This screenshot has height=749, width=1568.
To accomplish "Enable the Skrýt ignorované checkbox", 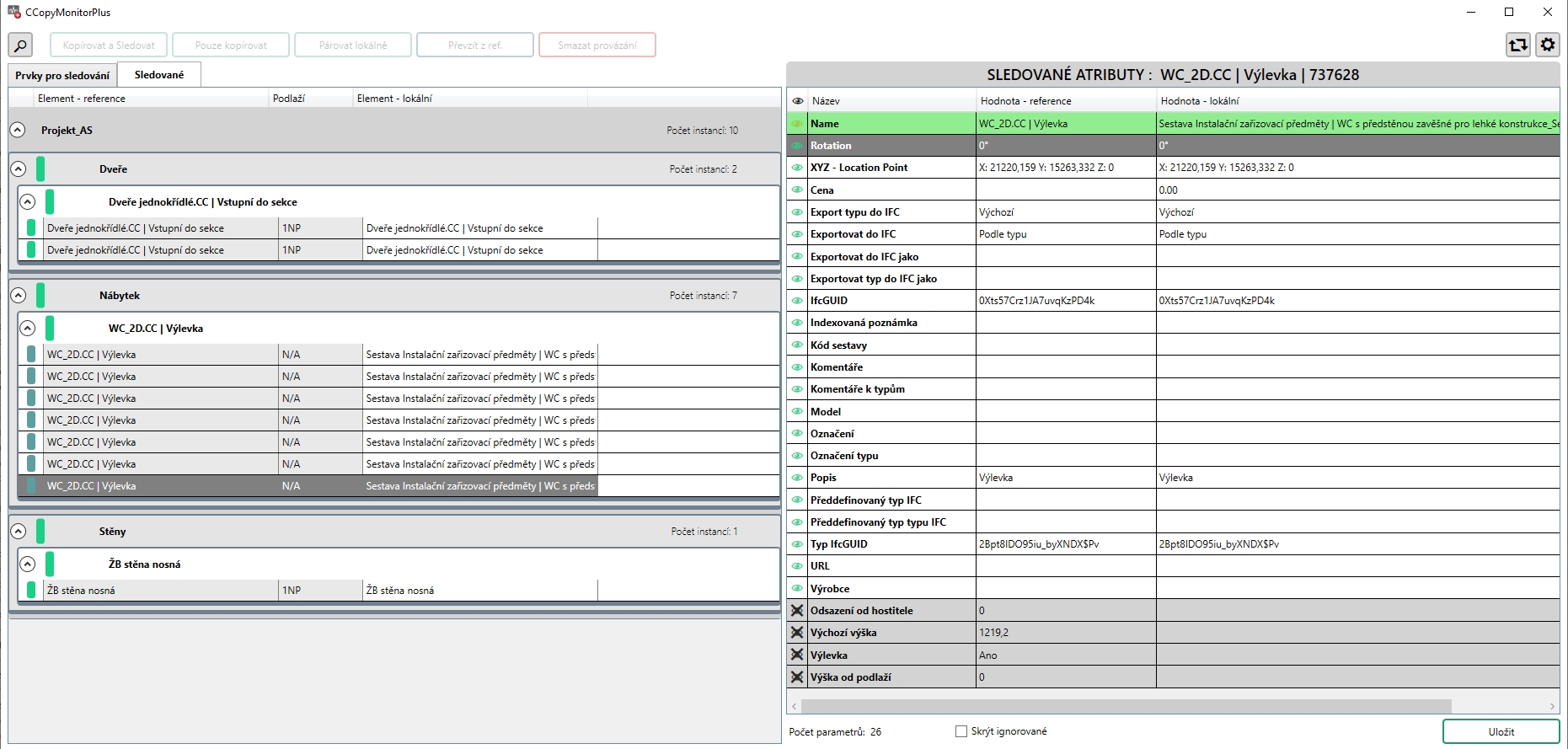I will click(x=961, y=731).
